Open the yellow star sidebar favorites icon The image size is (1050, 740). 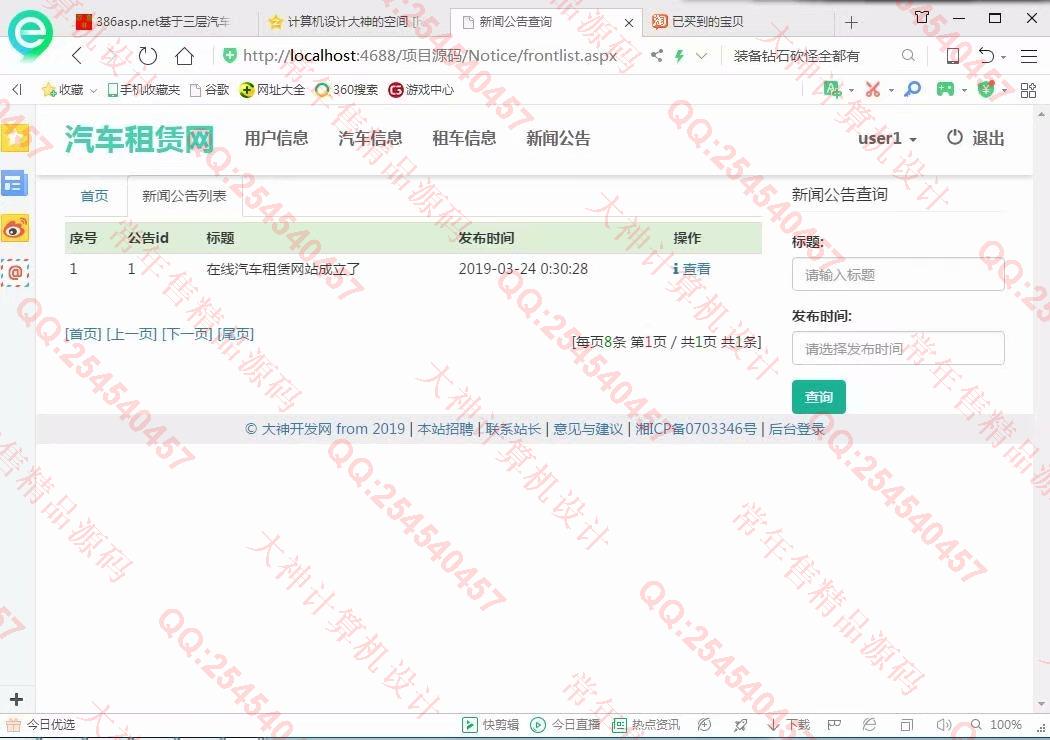pos(15,138)
